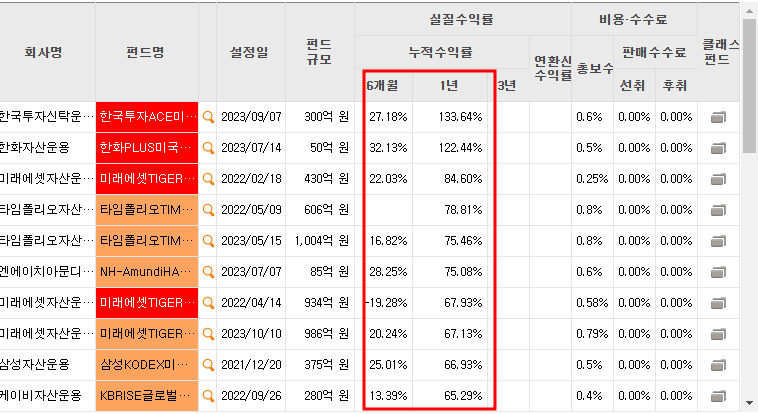Click 클래스 펀드 column header

point(720,52)
